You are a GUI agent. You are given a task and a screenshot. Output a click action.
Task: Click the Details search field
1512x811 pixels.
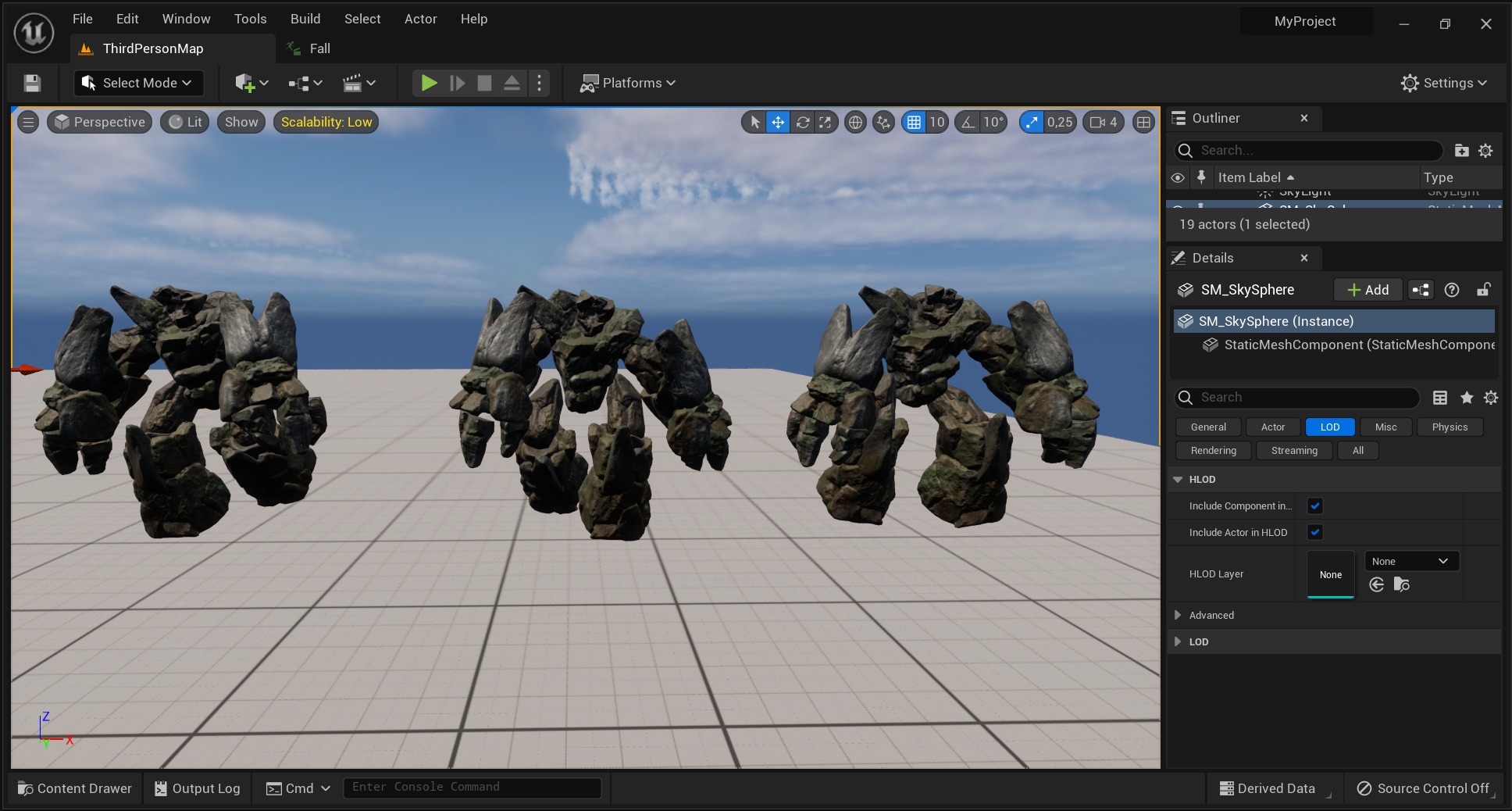[x=1297, y=397]
